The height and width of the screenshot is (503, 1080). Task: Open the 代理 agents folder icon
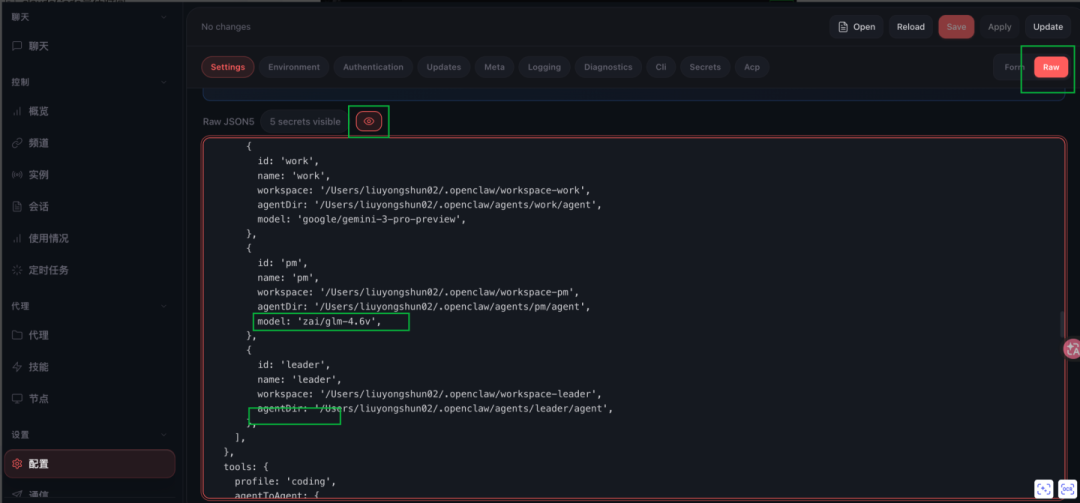coord(17,335)
